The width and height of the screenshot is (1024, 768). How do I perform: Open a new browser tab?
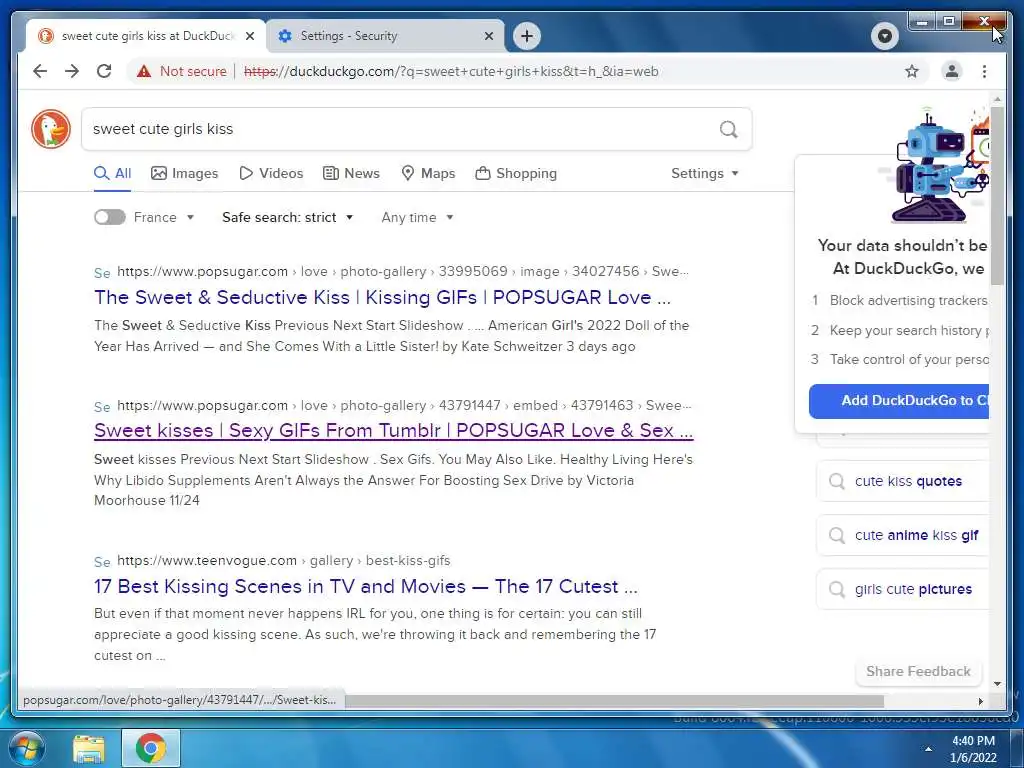(x=527, y=36)
